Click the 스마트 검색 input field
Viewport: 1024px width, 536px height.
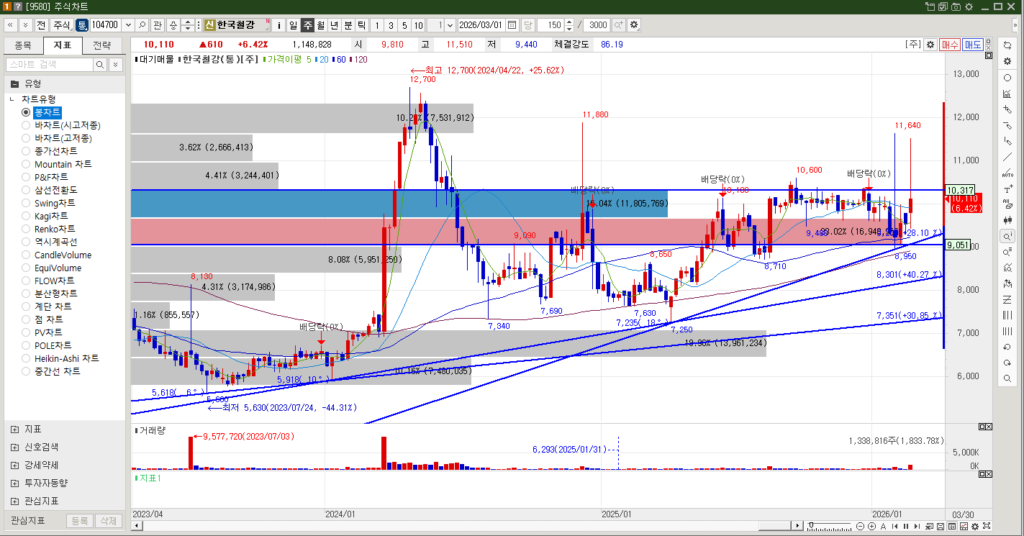[48, 64]
